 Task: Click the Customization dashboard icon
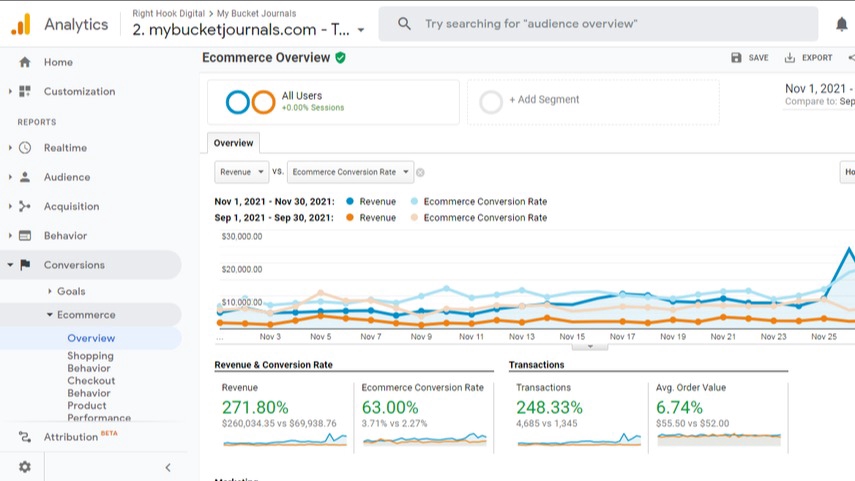(x=25, y=91)
